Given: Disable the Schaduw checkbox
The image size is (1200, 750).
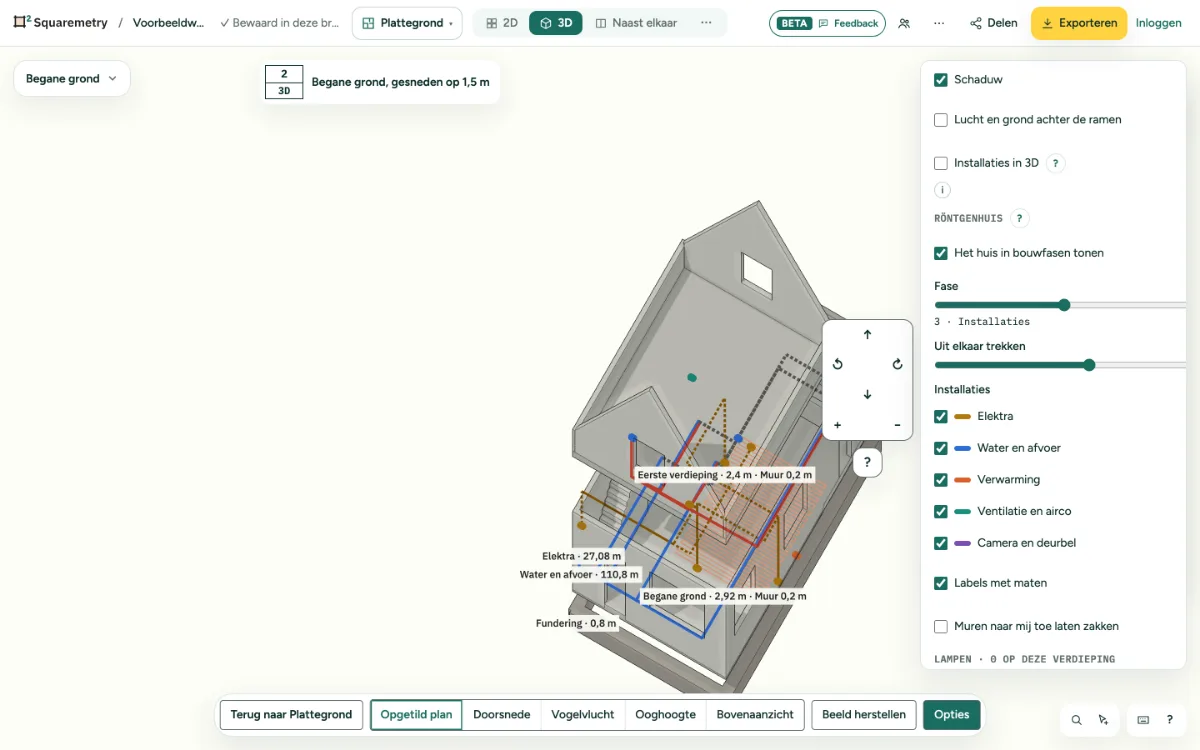Looking at the screenshot, I should click(941, 80).
